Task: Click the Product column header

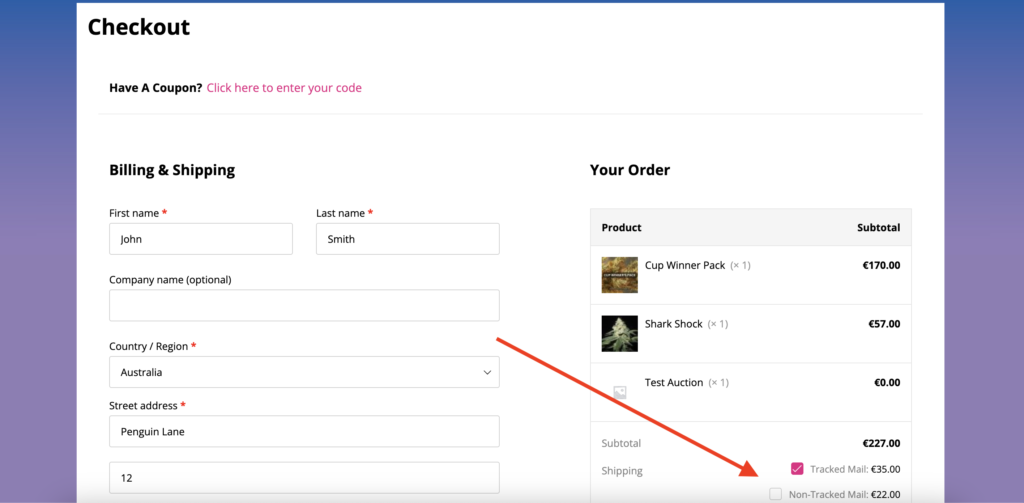Action: [621, 228]
